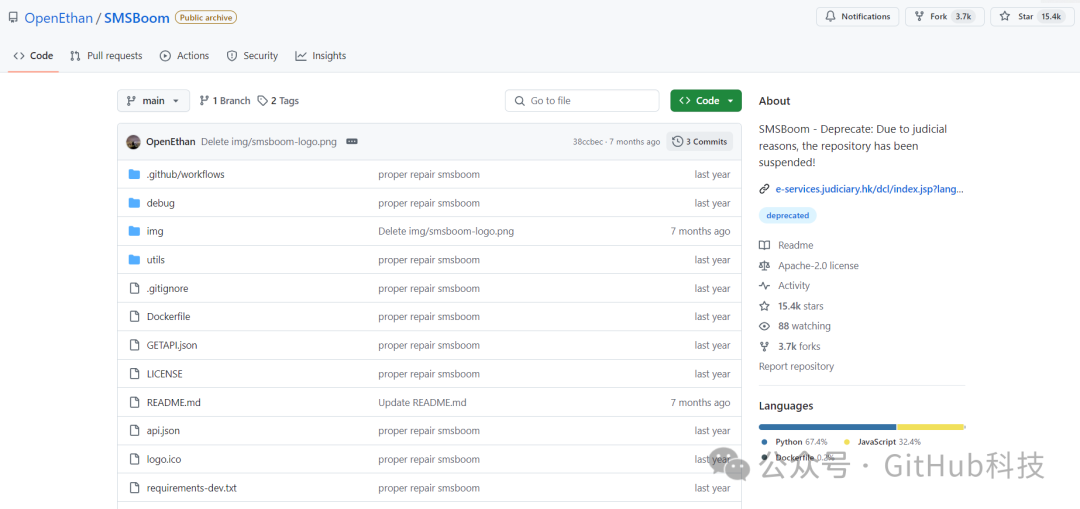Image resolution: width=1080 pixels, height=509 pixels.
Task: Open the Security tab
Action: (x=252, y=56)
